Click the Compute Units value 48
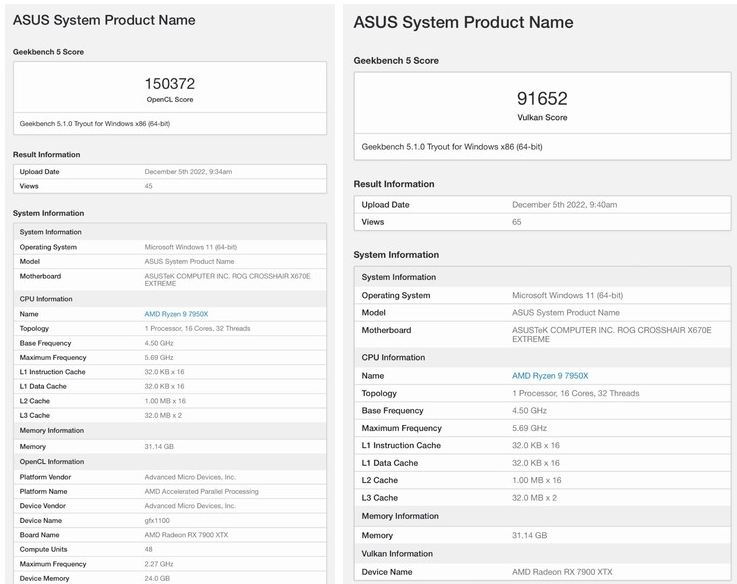The image size is (737, 584). (149, 549)
